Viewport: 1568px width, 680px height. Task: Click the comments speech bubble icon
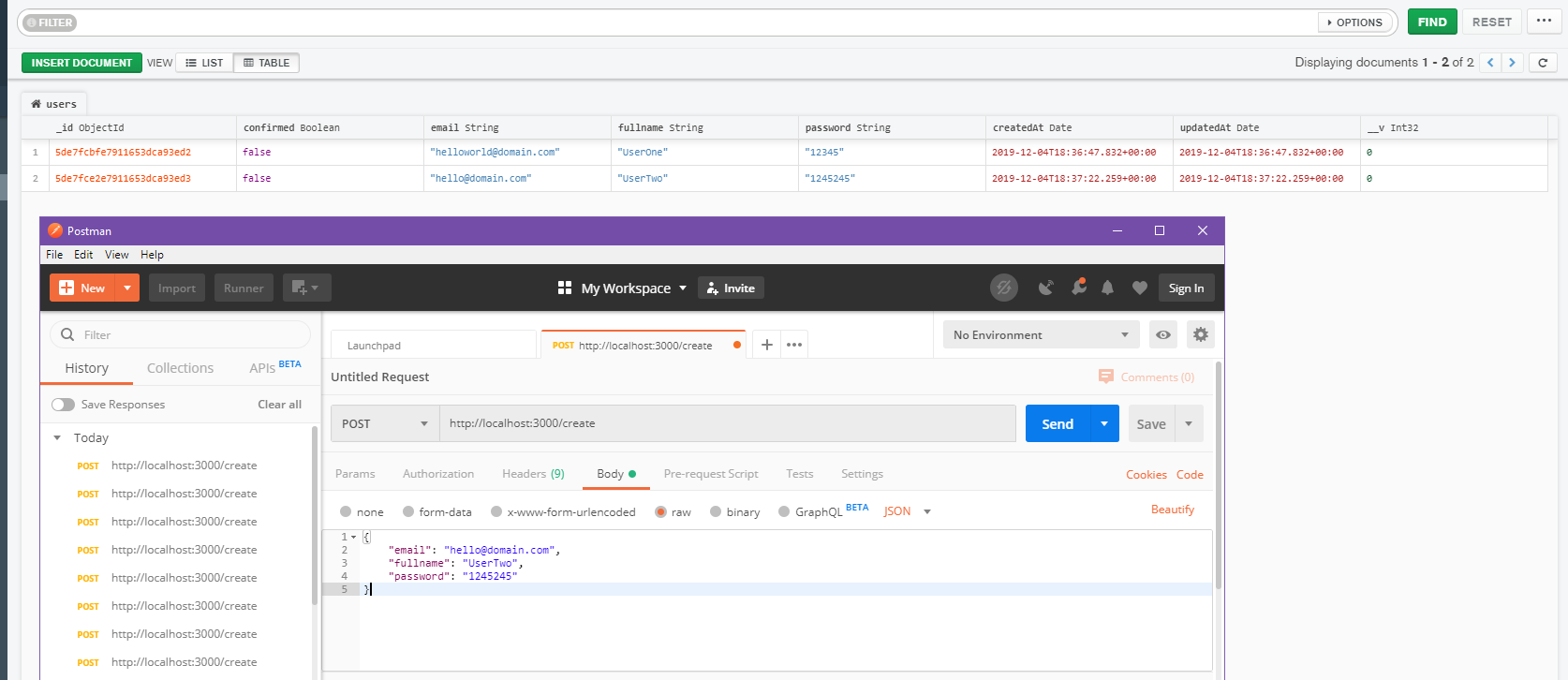tap(1106, 377)
